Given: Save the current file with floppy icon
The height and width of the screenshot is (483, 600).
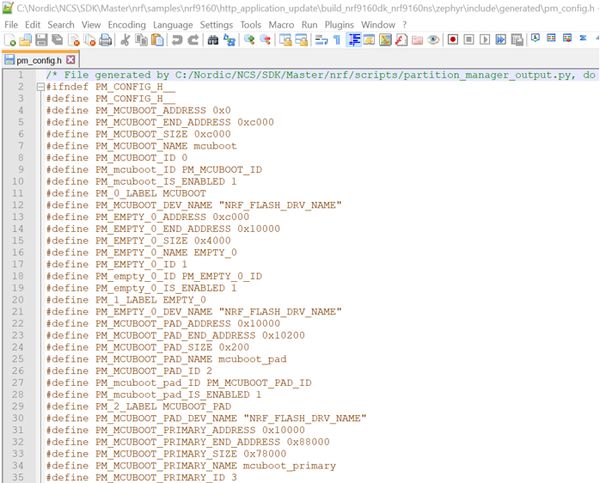Looking at the screenshot, I should [41, 40].
